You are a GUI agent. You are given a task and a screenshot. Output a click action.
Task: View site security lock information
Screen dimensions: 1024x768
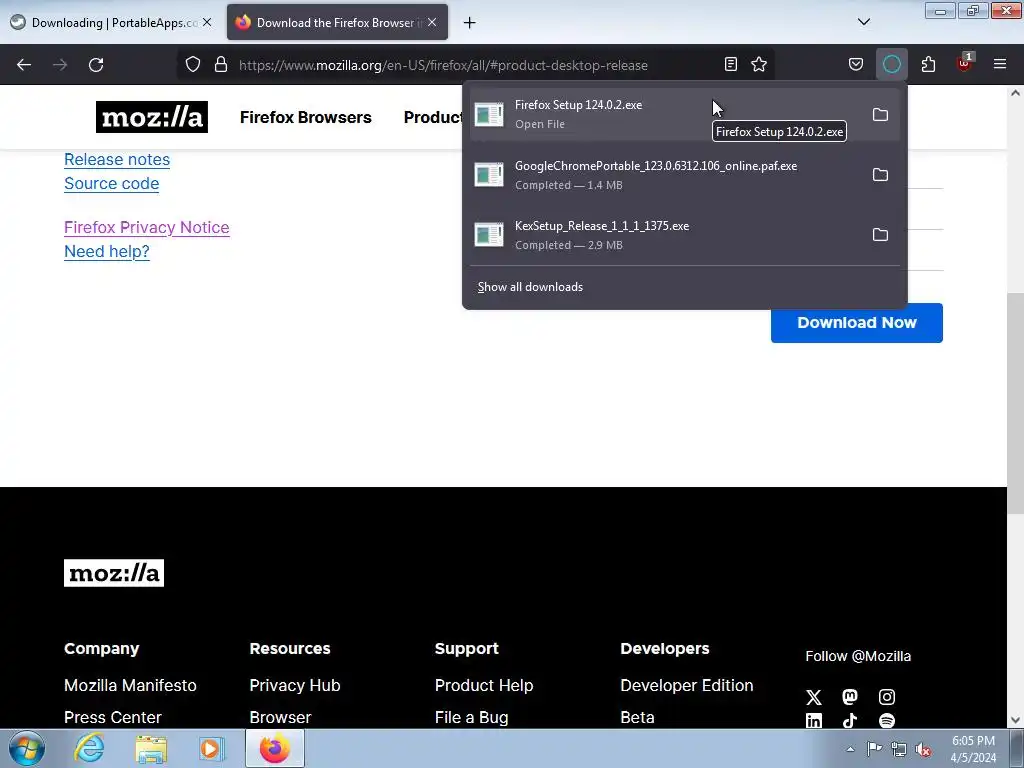click(x=221, y=65)
